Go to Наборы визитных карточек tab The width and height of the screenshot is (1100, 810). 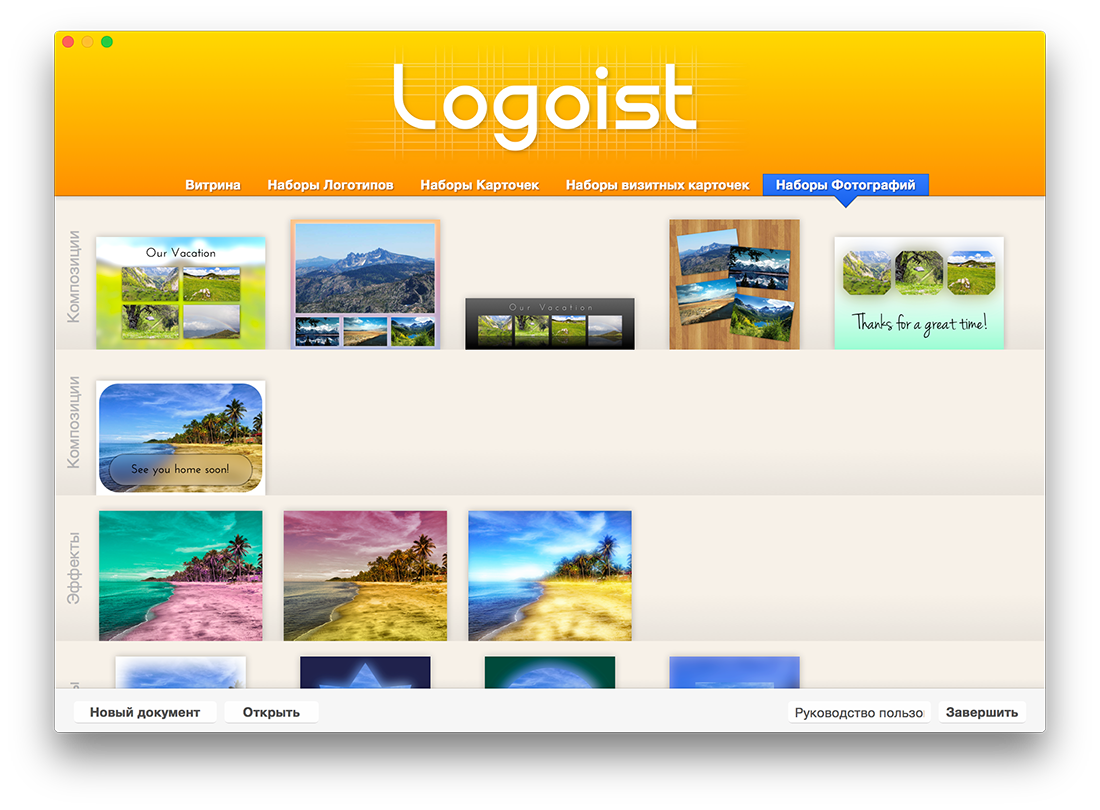coord(657,185)
